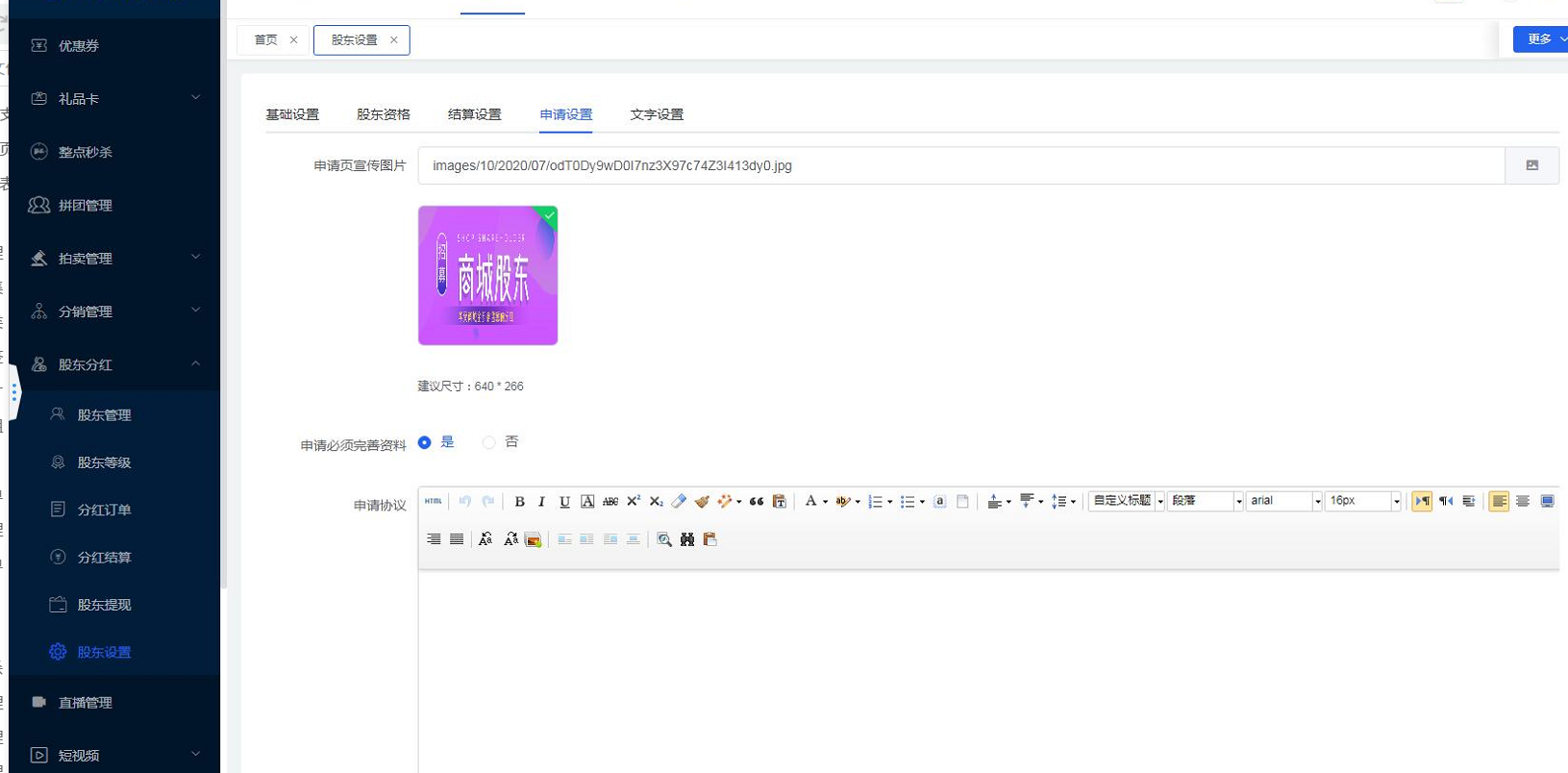Open 优惠券 in the sidebar

(79, 46)
